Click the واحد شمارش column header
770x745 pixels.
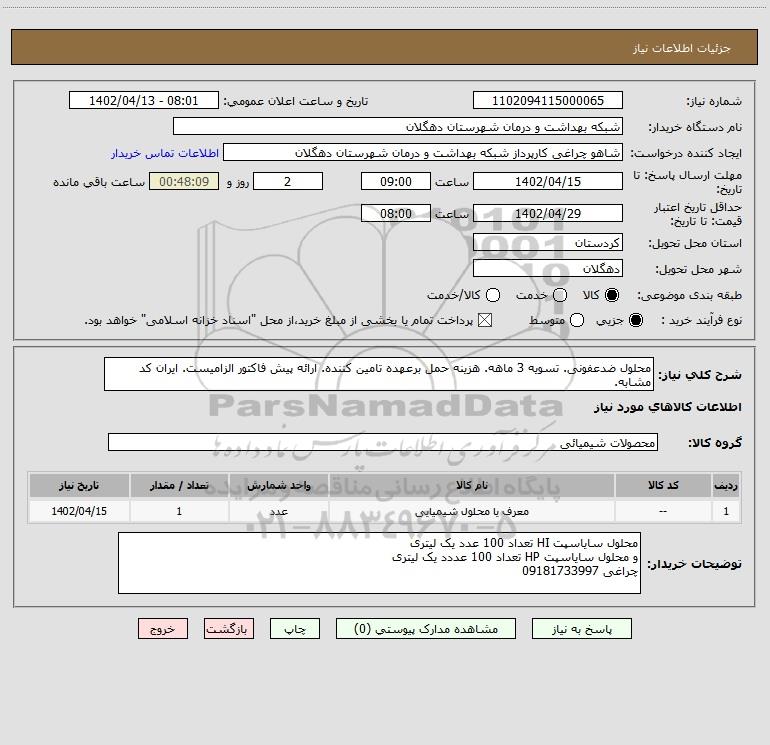pos(278,485)
